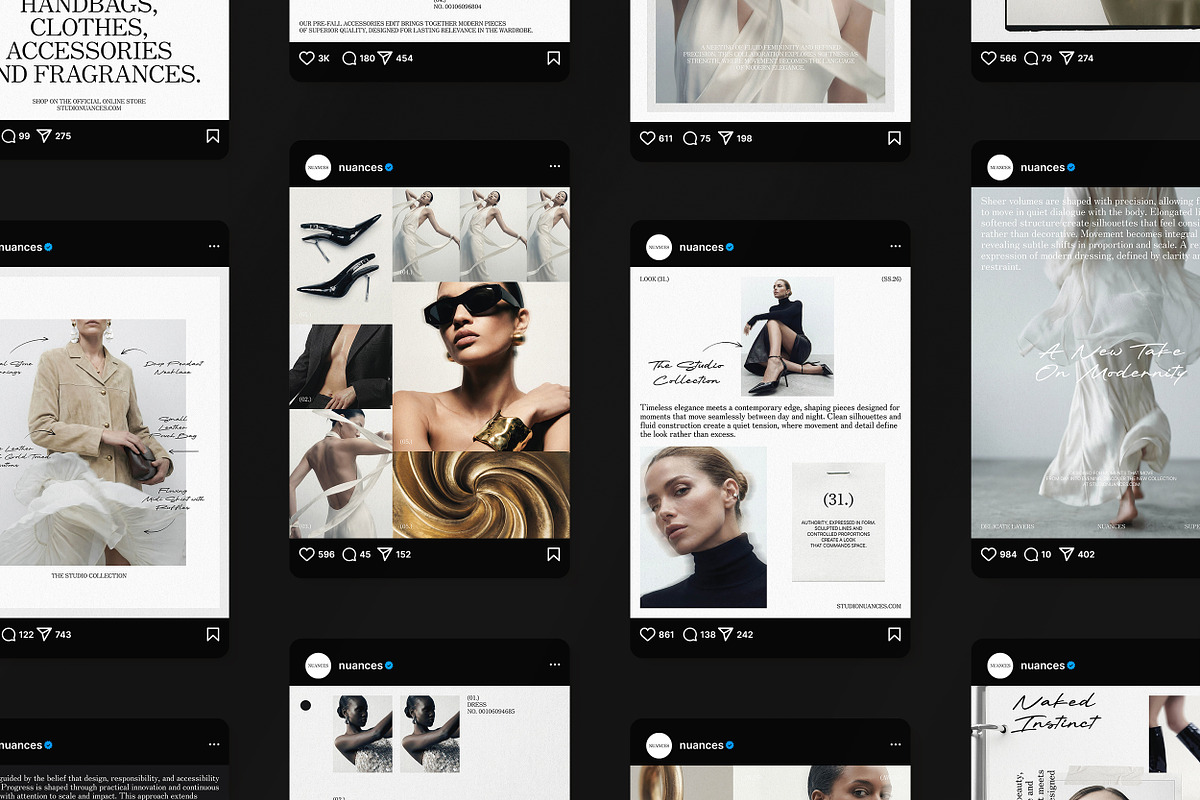Screen dimensions: 1200x800
Task: Open STUDIONUANCES.COM link in Look 31 post
Action: pos(869,606)
